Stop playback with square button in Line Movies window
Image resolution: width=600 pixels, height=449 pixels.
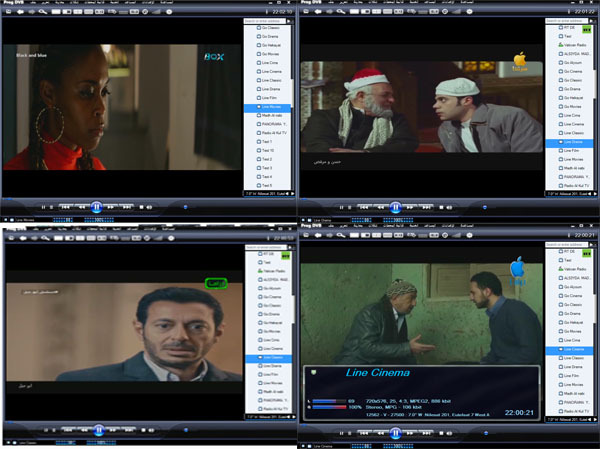pyautogui.click(x=141, y=207)
